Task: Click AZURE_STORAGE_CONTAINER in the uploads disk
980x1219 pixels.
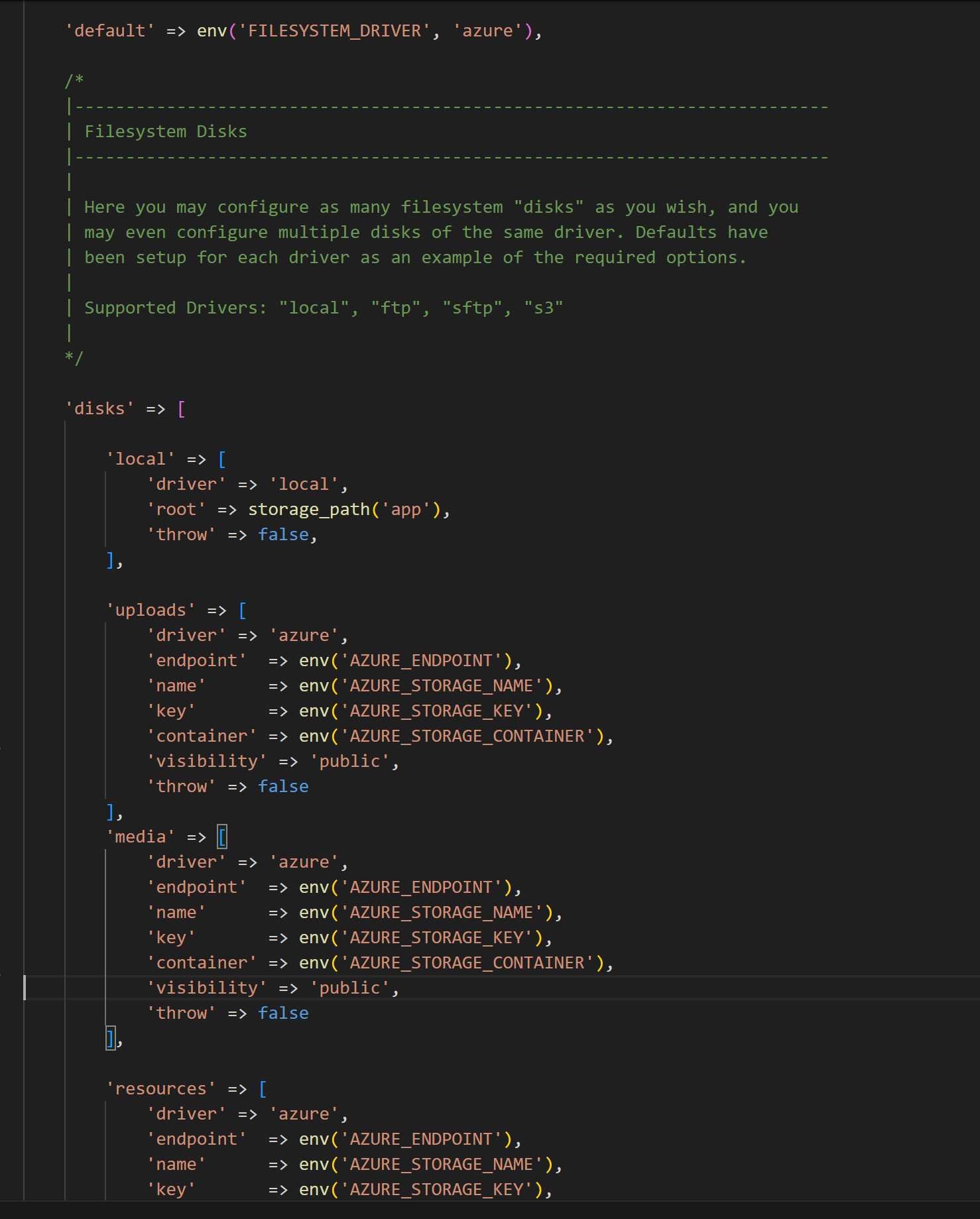Action: point(467,736)
